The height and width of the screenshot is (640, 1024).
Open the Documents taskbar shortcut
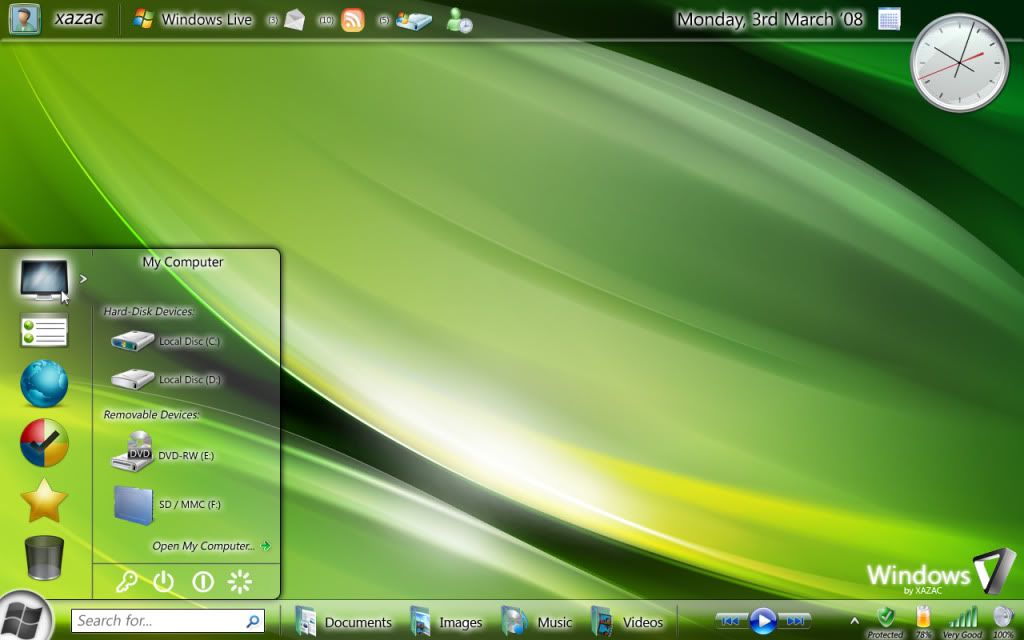coord(343,622)
